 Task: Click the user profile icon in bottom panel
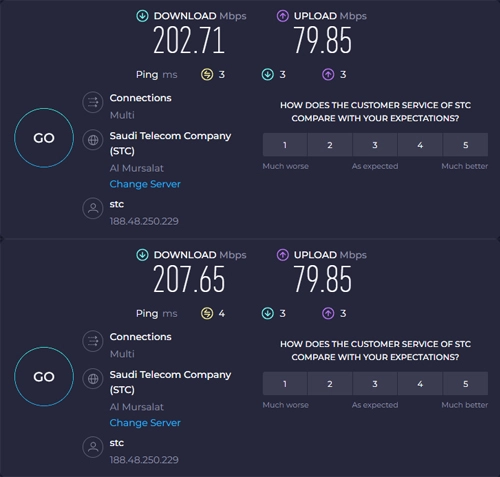point(93,447)
